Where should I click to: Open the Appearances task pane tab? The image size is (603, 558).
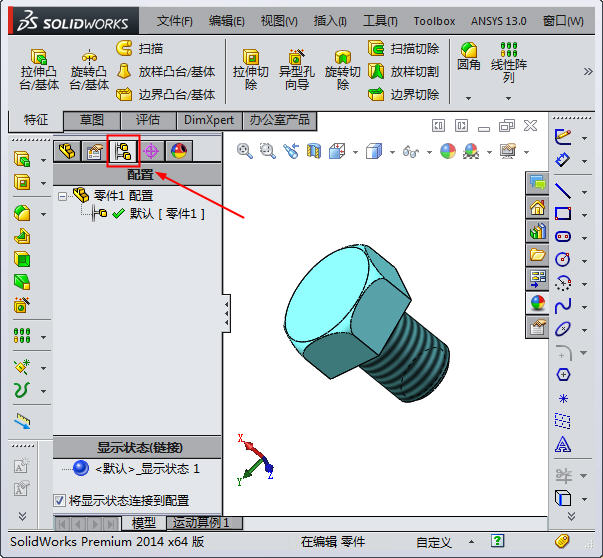(x=538, y=302)
